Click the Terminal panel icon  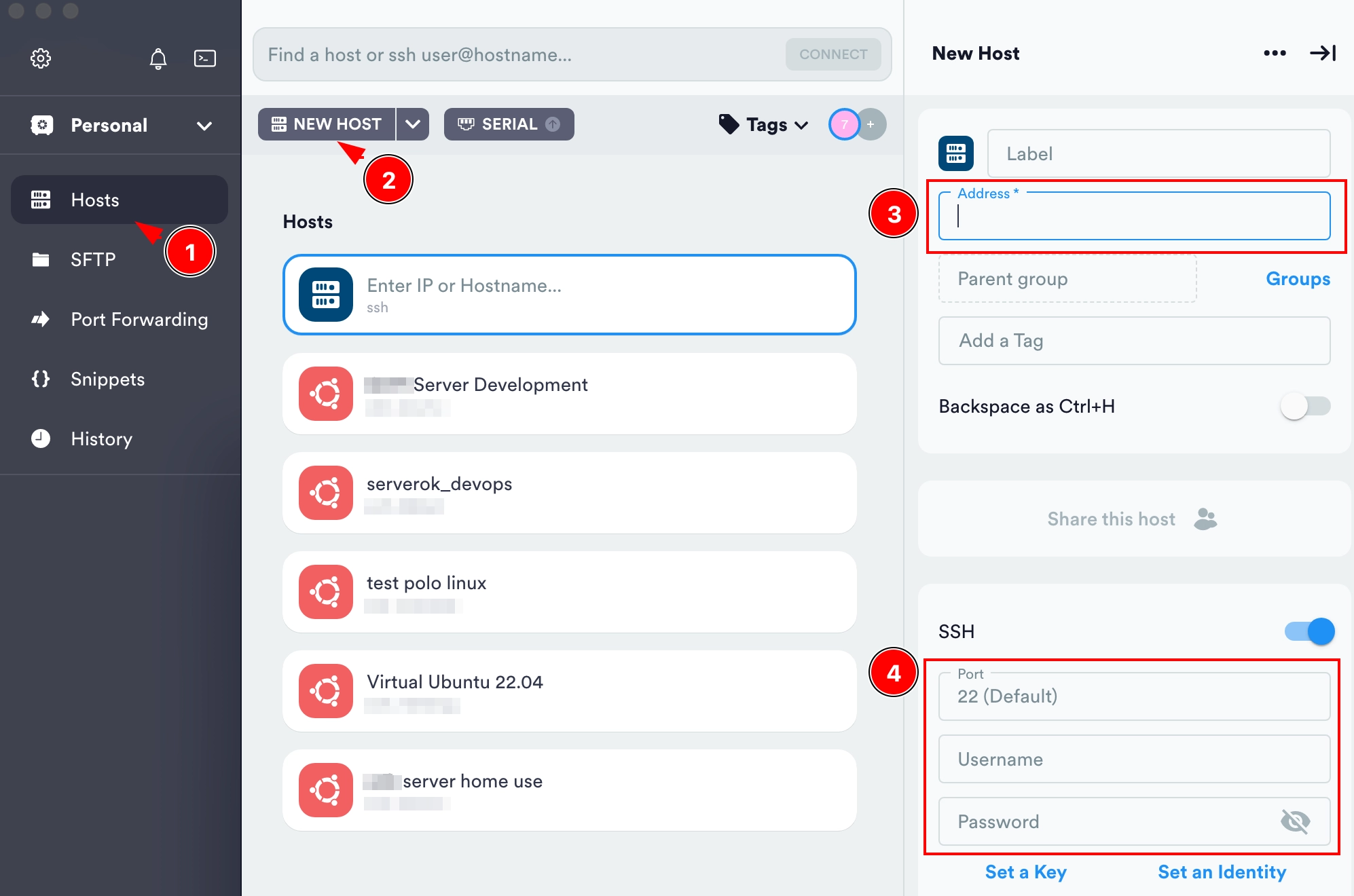click(202, 57)
